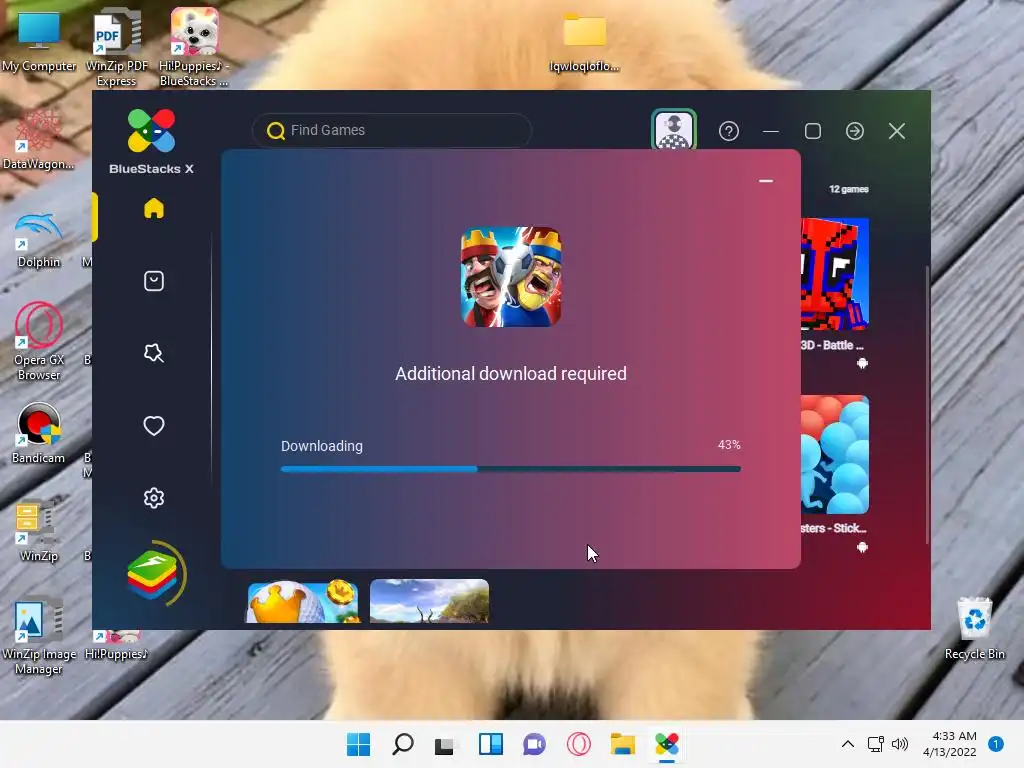Open the favorites heart icon
This screenshot has width=1024, height=768.
point(153,426)
